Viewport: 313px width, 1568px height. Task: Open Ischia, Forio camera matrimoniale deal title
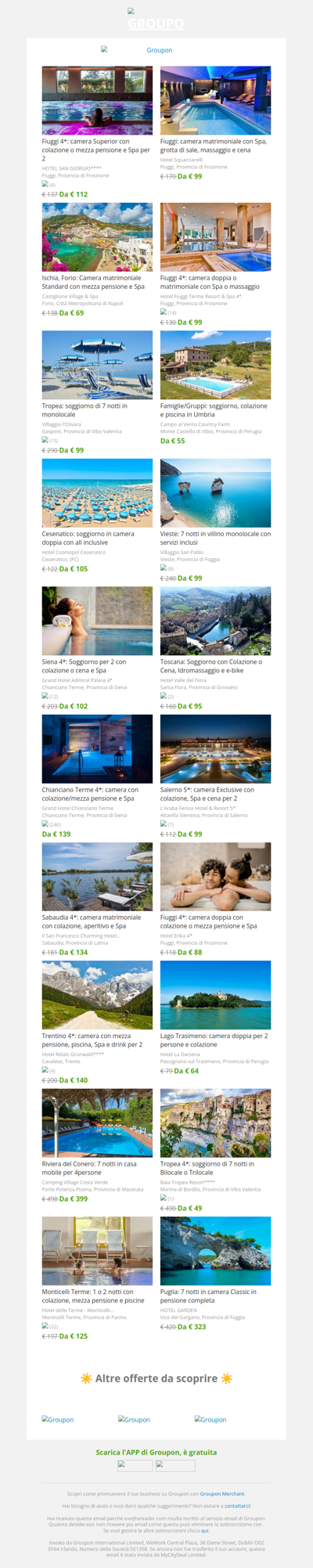pos(92,282)
